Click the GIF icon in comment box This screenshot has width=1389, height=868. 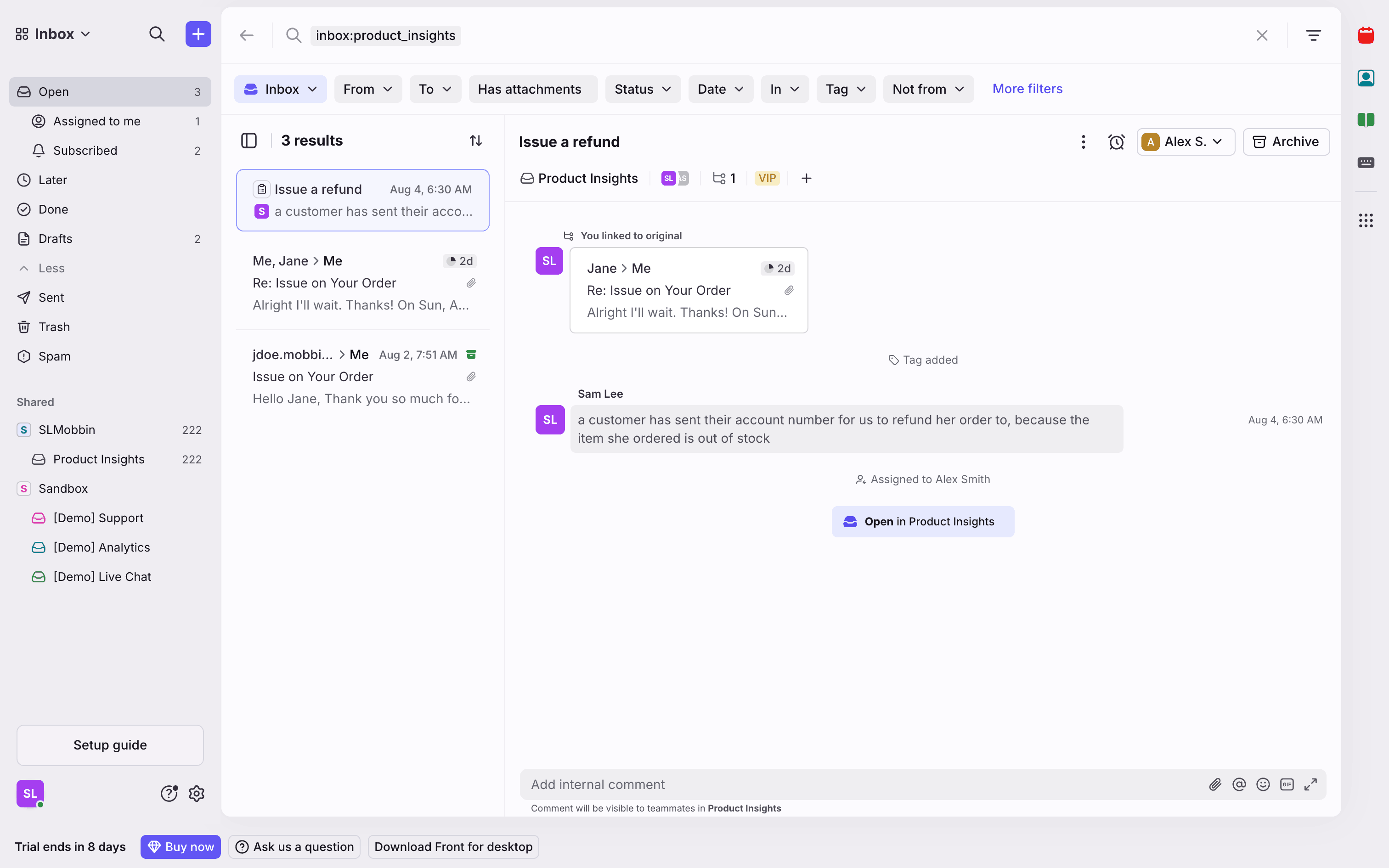click(1286, 785)
